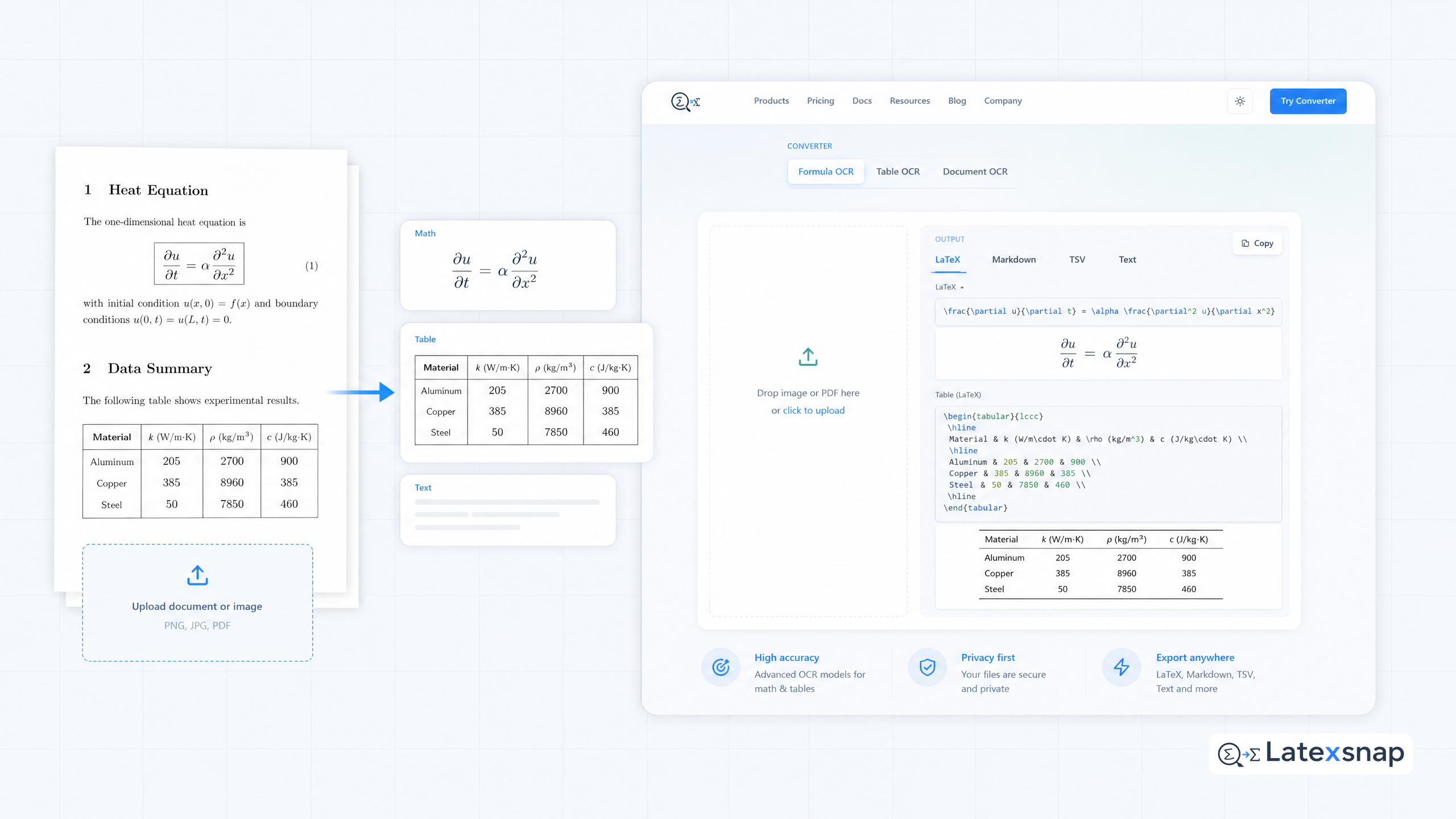Click the 'Heat Equation' heading in document
1456x819 pixels.
[158, 191]
